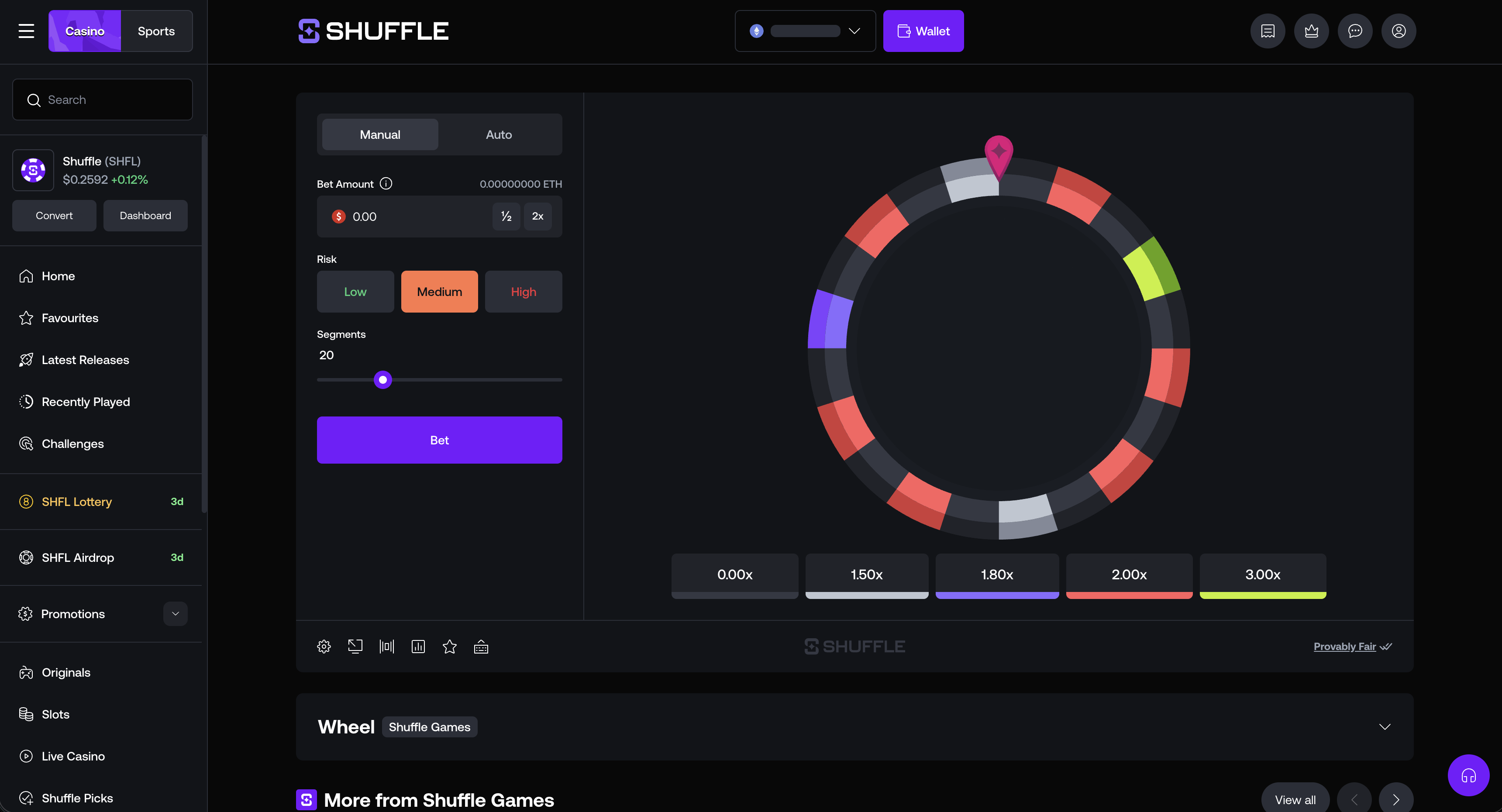Open the hamburger menu icon
This screenshot has width=1502, height=812.
26,31
